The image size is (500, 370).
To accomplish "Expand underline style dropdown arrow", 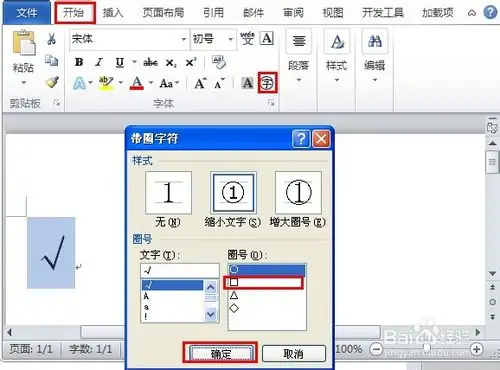I will coord(134,62).
